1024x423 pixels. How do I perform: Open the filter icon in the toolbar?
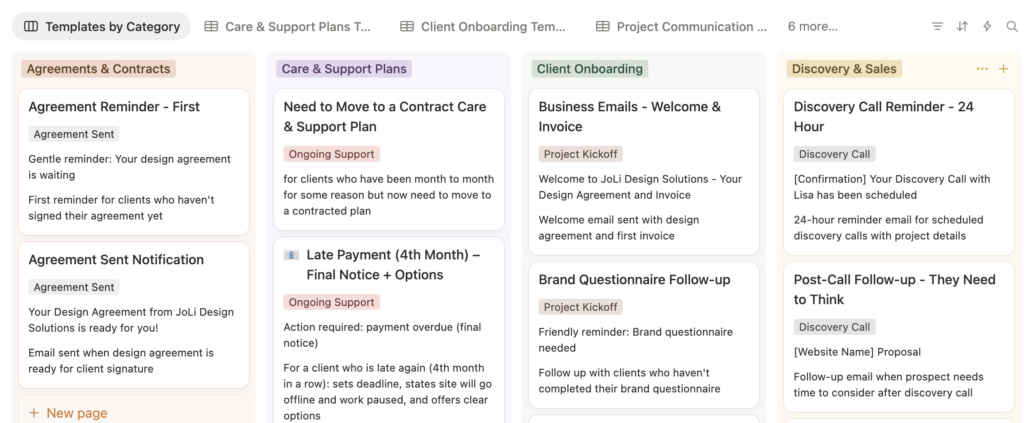937,27
